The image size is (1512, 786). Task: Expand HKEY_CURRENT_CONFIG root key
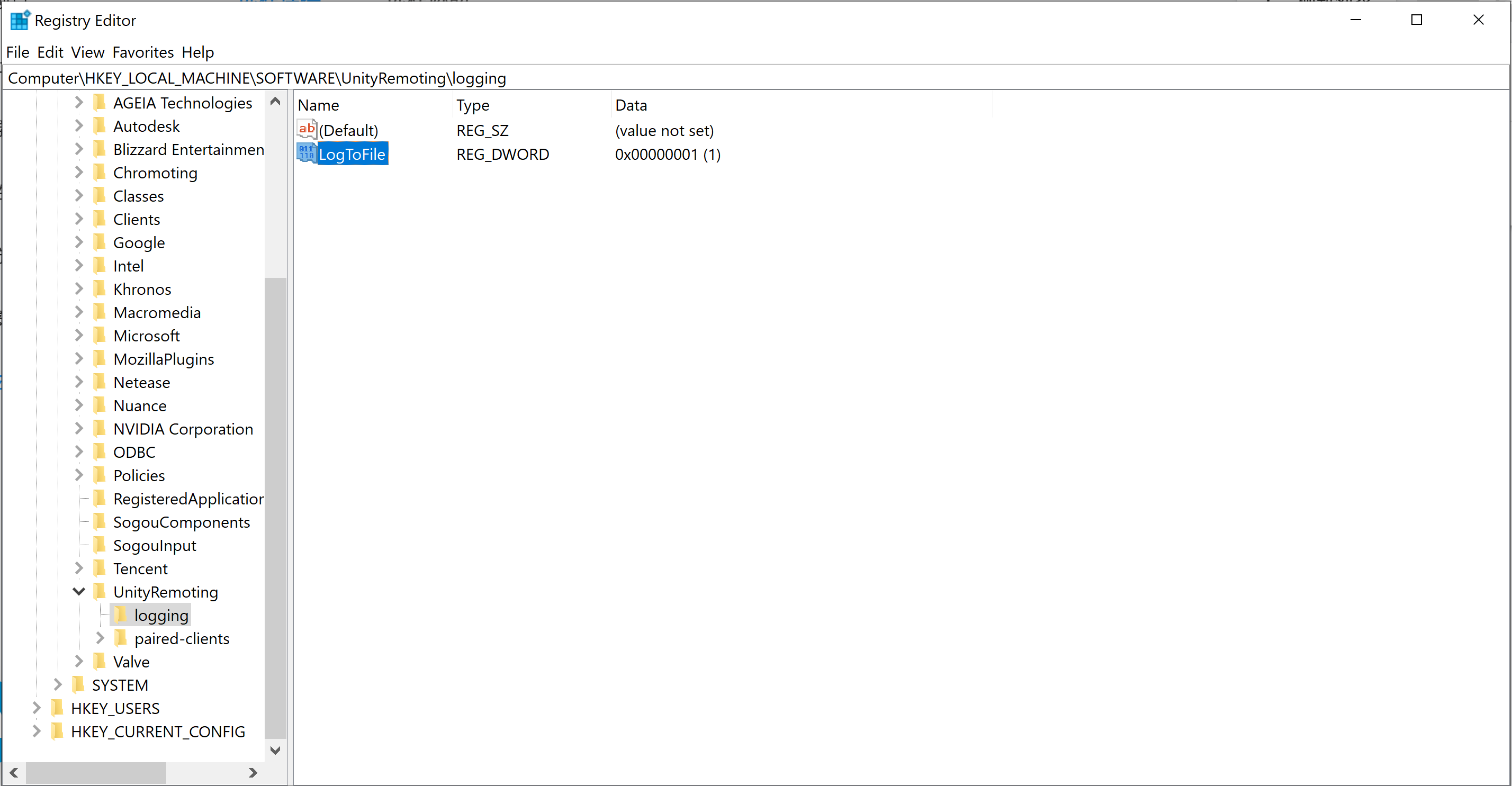37,731
